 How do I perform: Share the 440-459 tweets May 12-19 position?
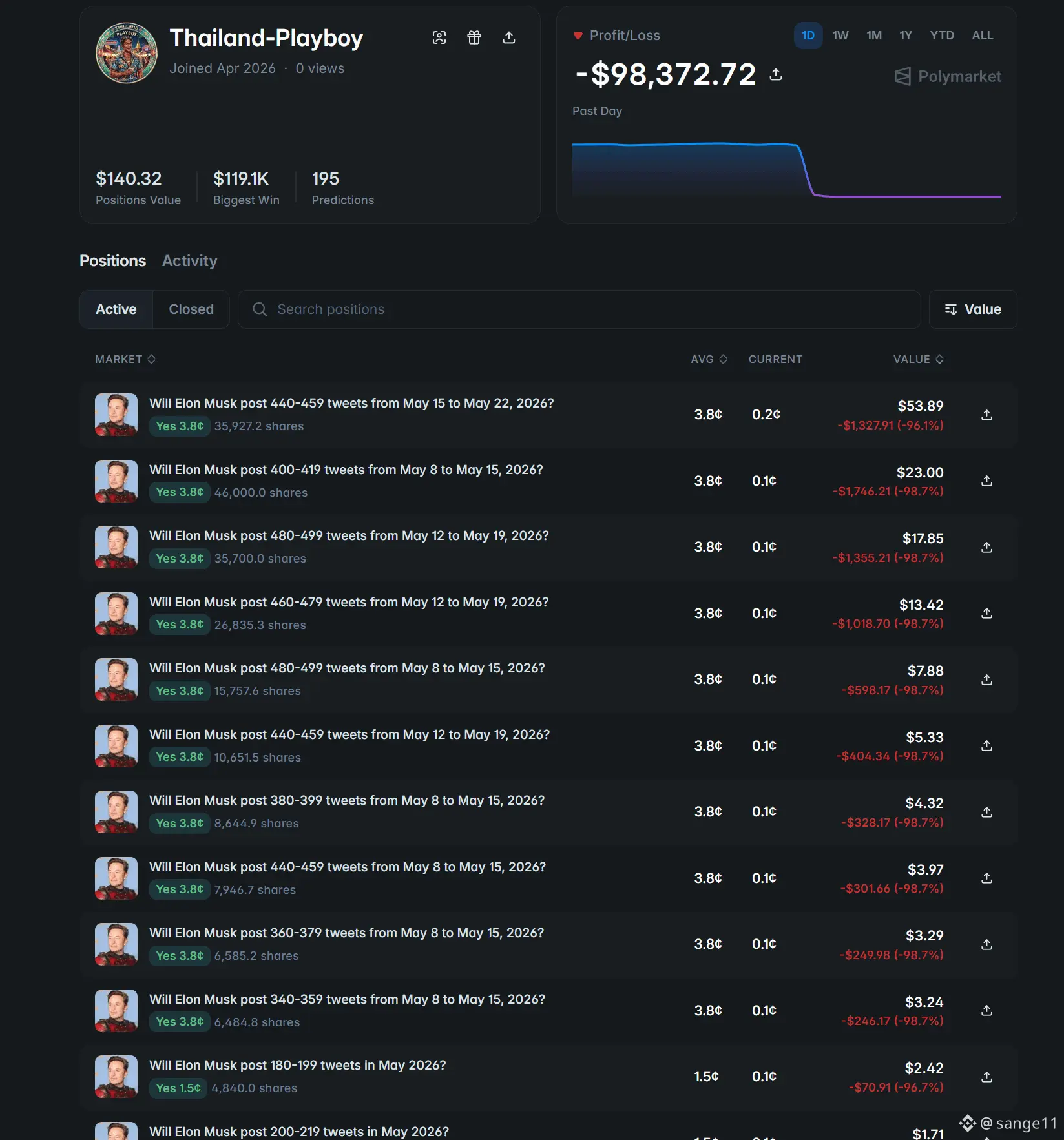[x=986, y=745]
